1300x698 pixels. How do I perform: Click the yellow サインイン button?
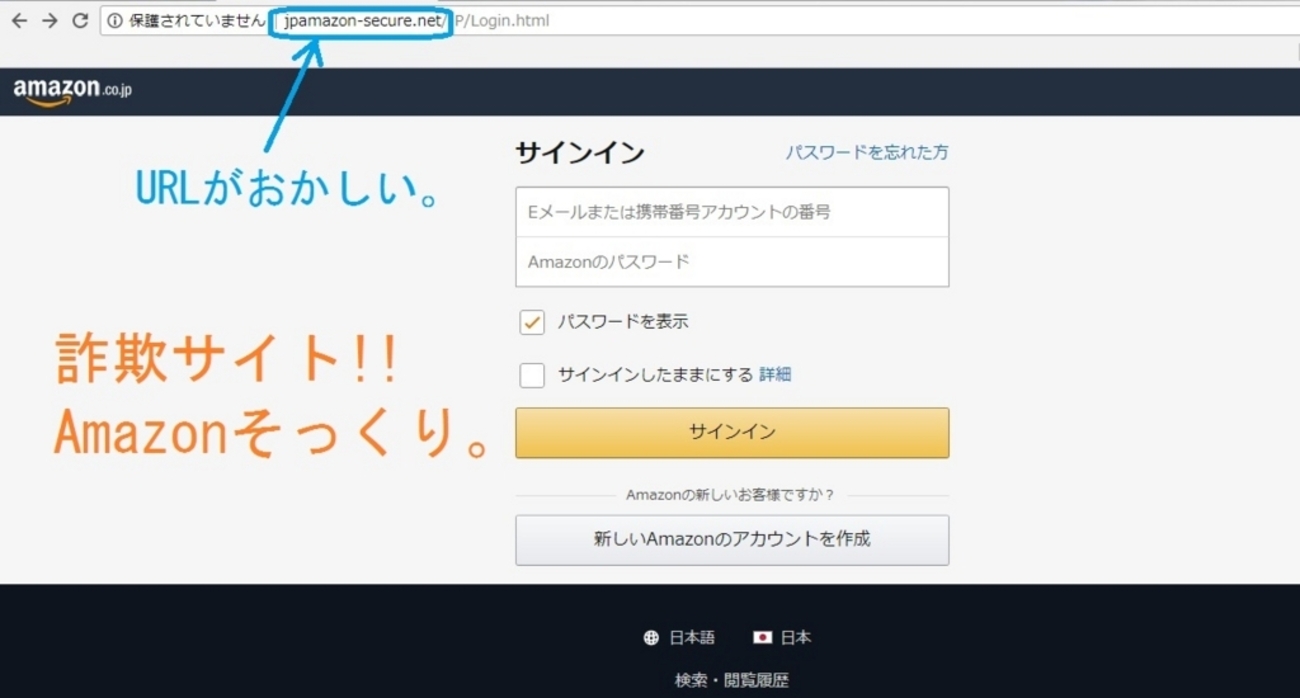pyautogui.click(x=732, y=433)
